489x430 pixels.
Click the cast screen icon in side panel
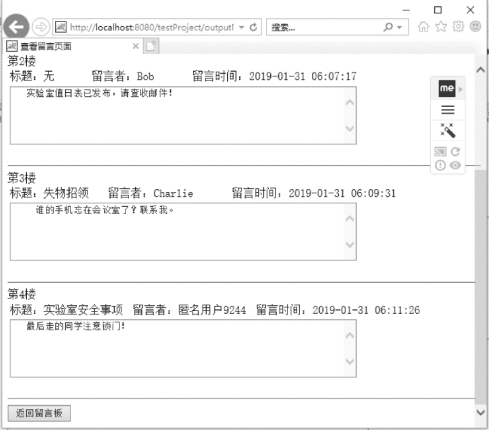[x=440, y=152]
